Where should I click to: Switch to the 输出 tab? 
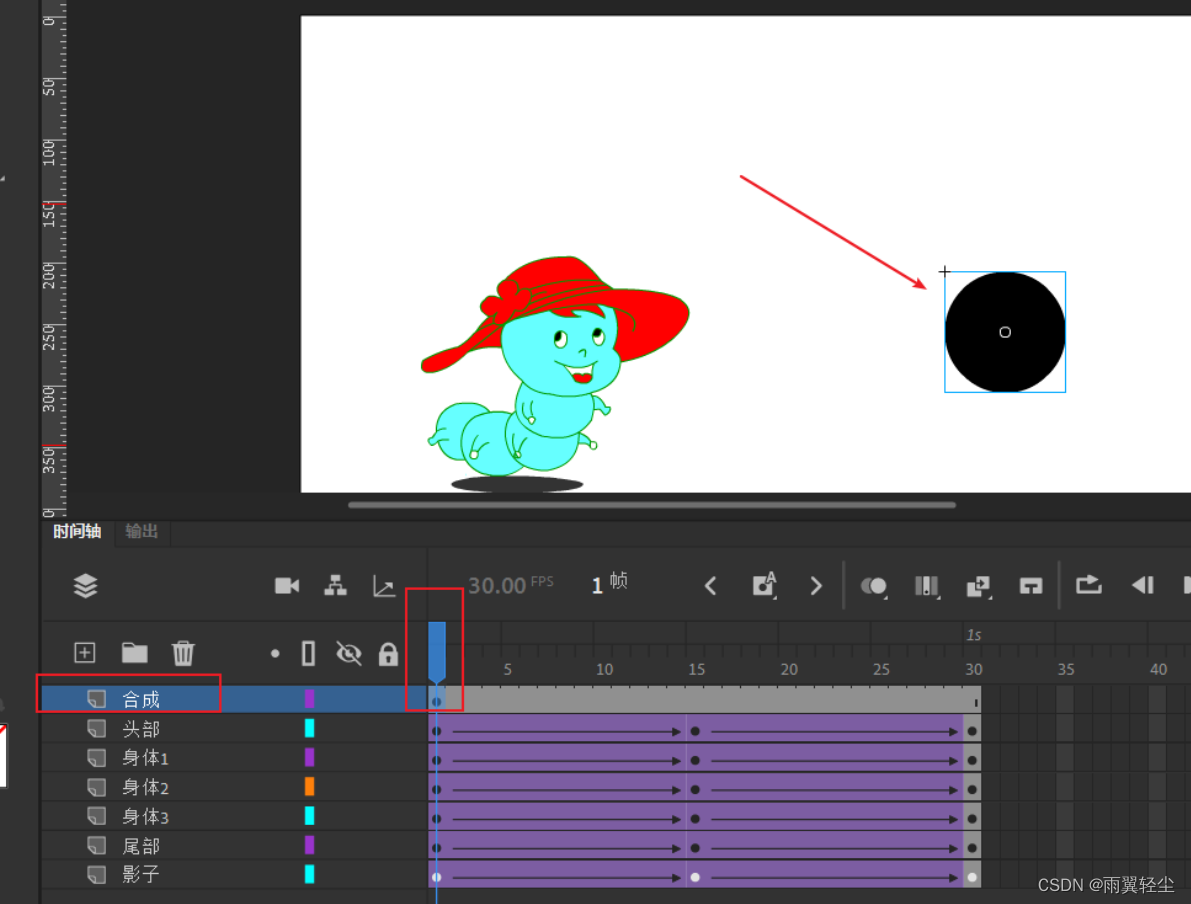tap(142, 532)
